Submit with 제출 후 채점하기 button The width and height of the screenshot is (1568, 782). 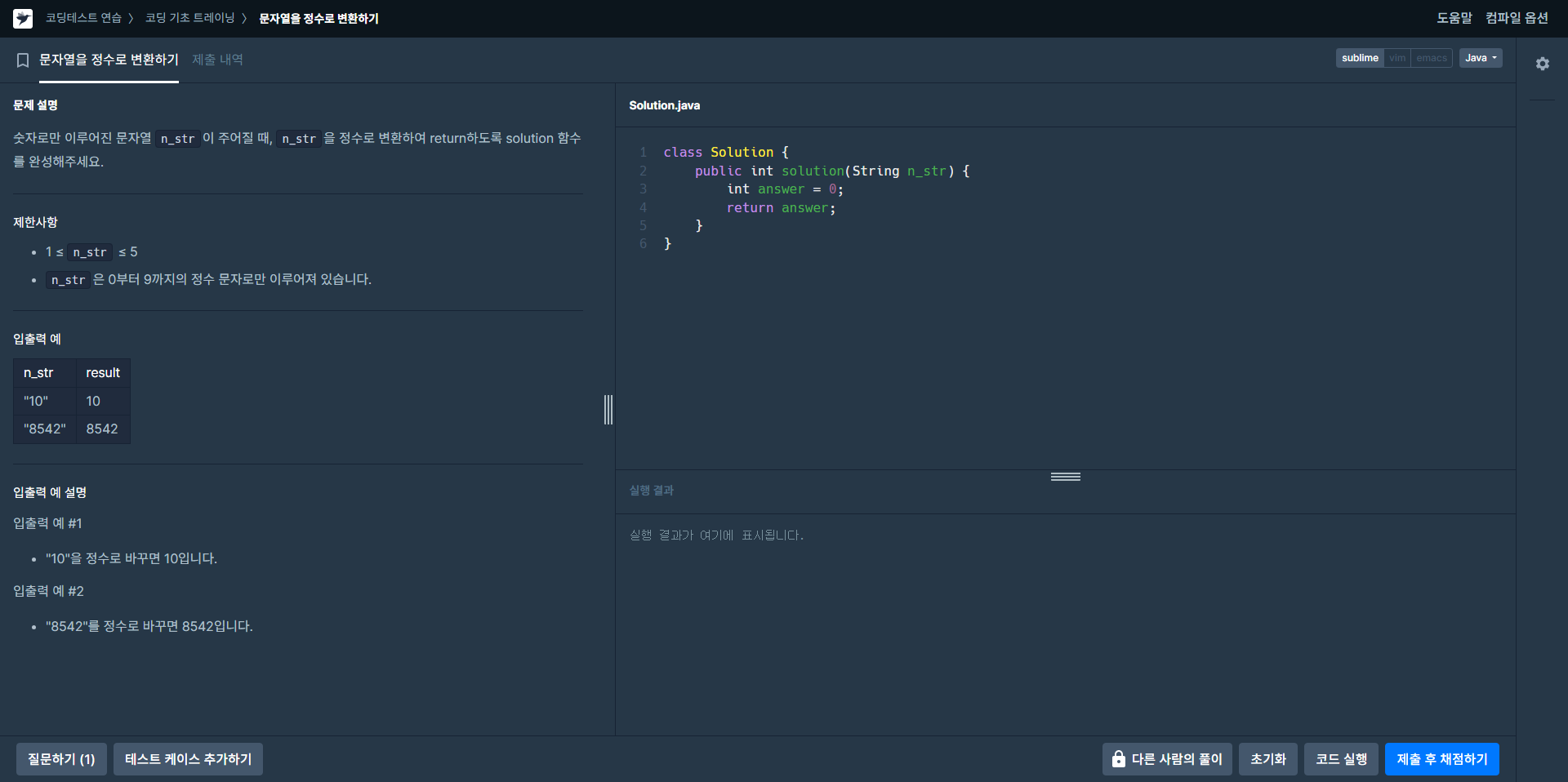1442,759
